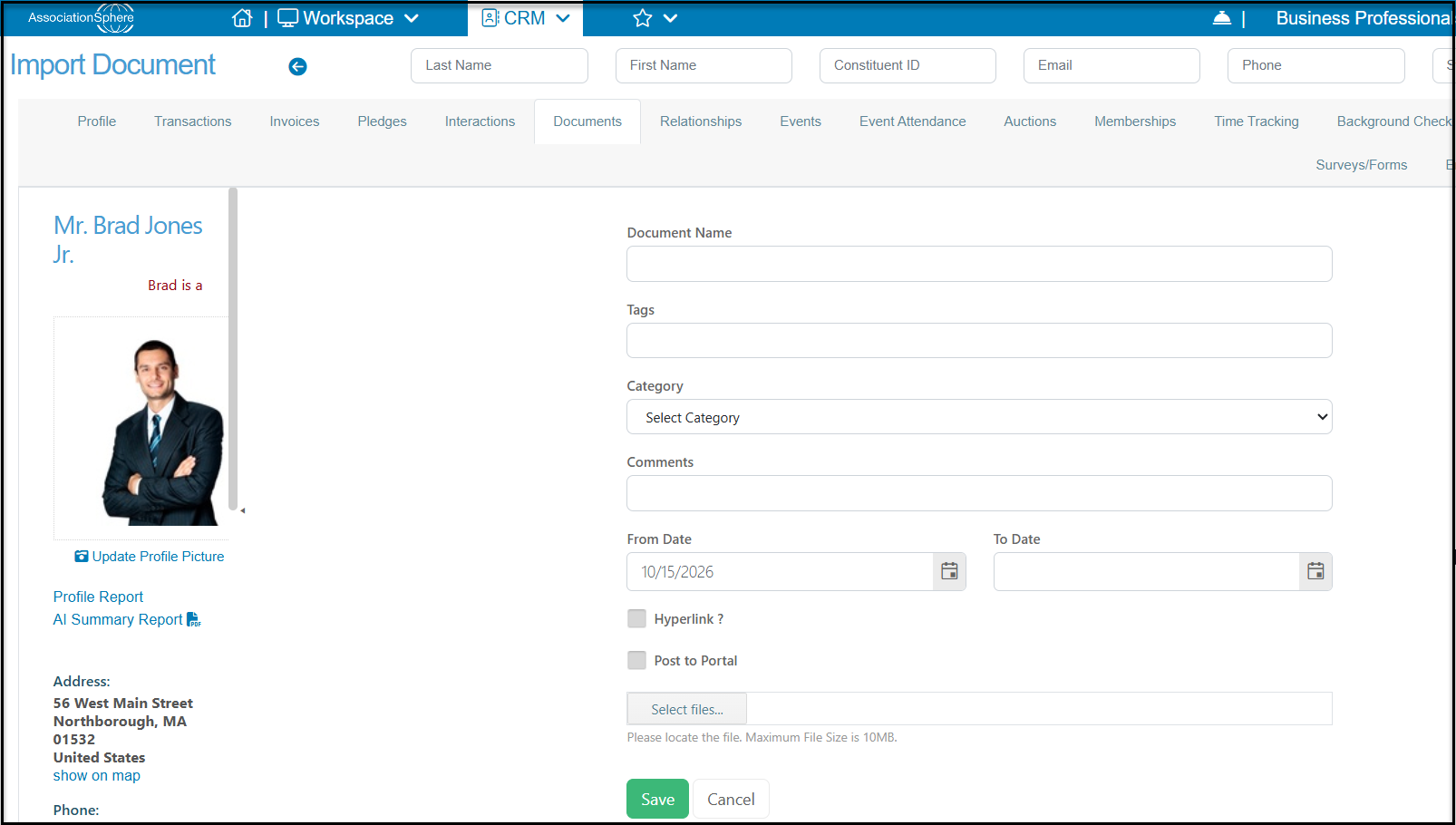The image size is (1456, 825).
Task: Open the Transactions tab
Action: (193, 121)
